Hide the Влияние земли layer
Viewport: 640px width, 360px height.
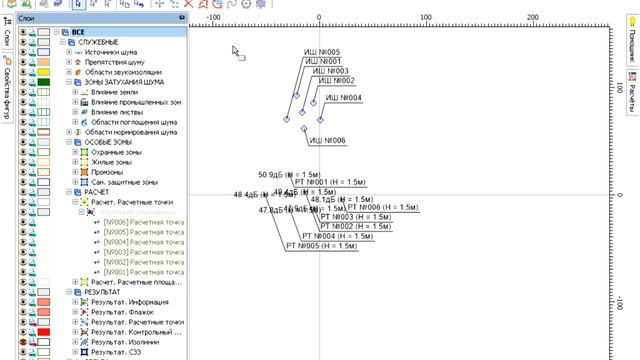pos(23,92)
